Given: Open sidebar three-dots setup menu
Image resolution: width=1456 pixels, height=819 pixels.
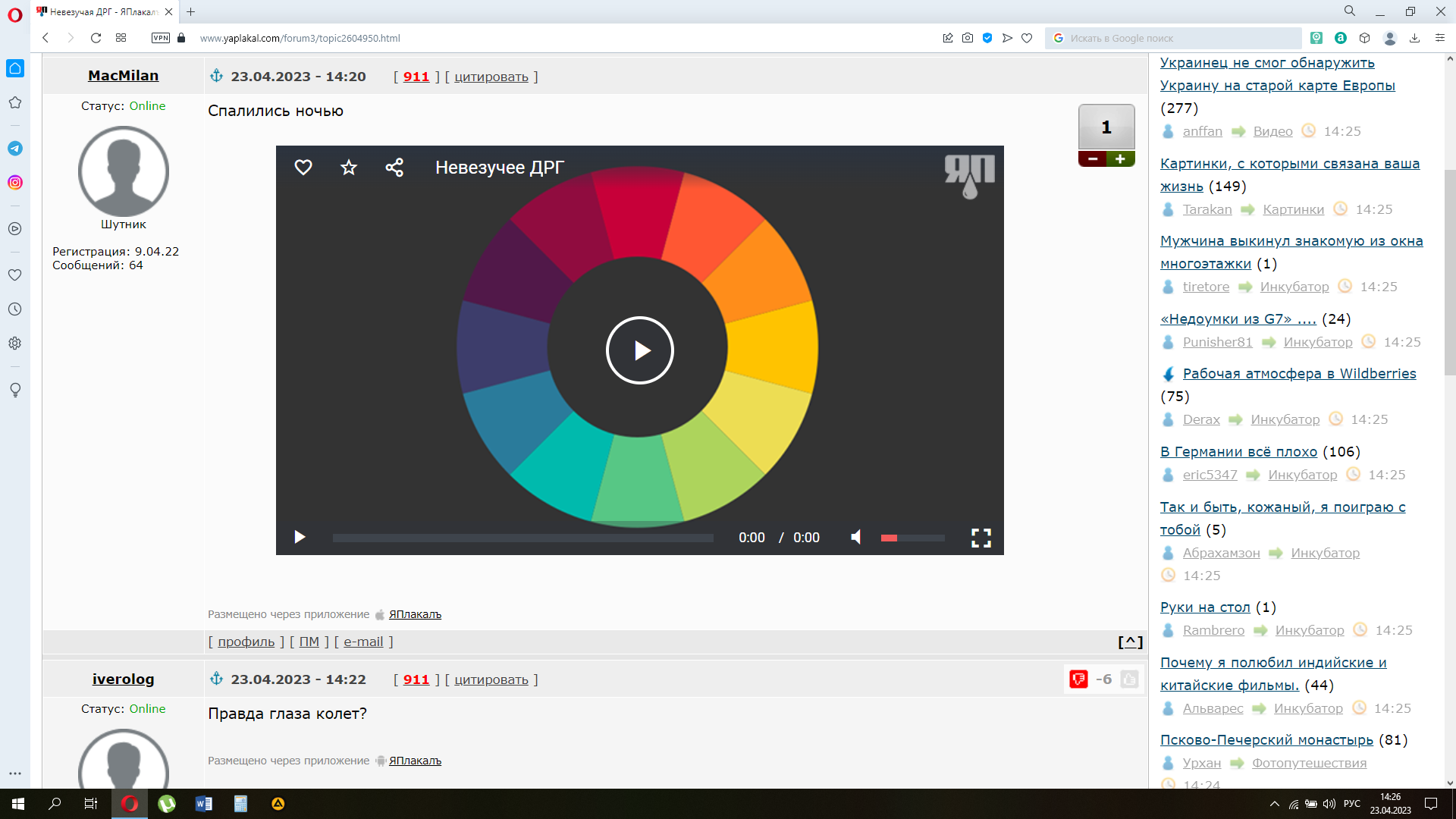Looking at the screenshot, I should (15, 773).
